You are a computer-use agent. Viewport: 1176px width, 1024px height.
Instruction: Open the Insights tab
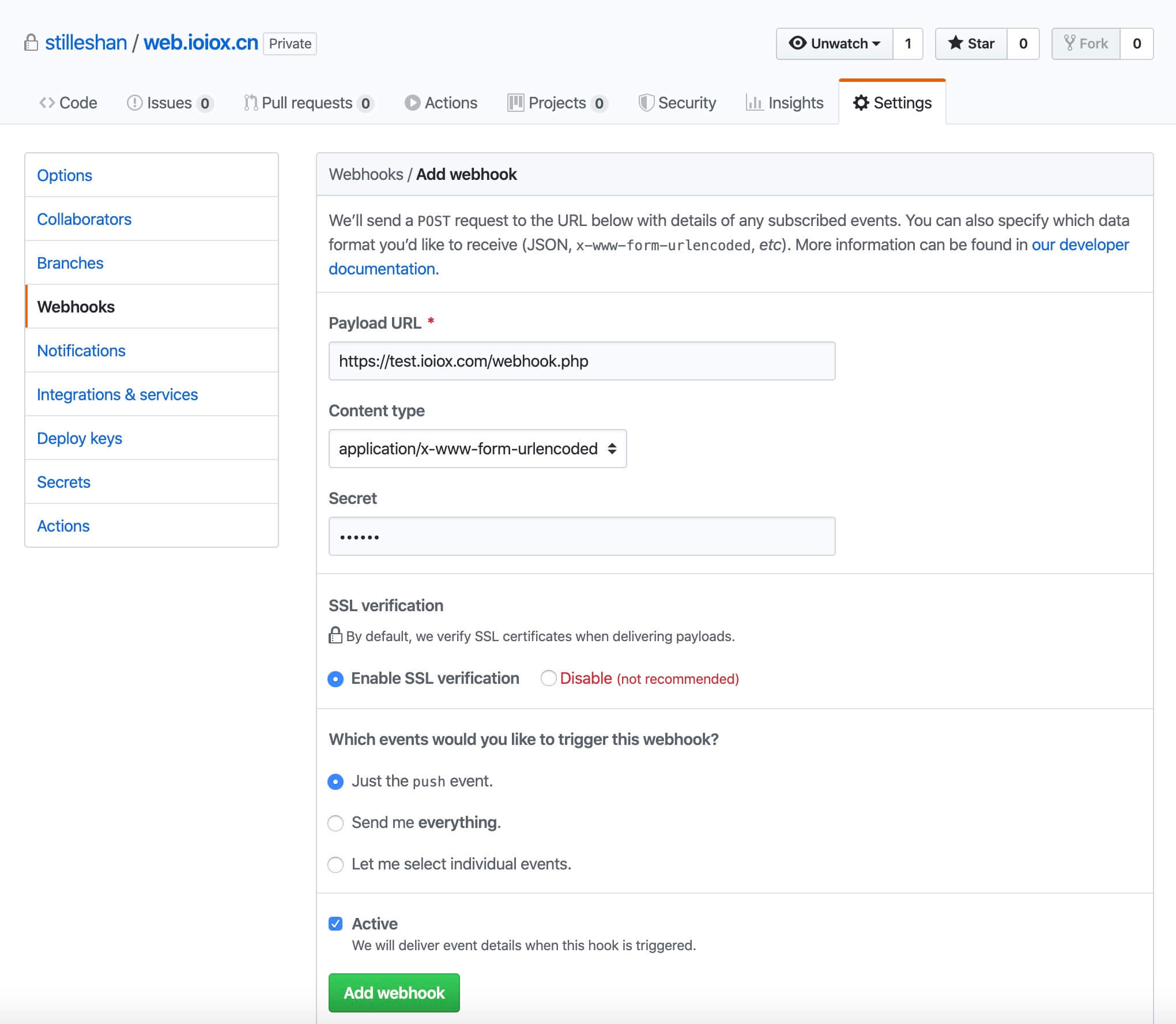click(x=785, y=103)
